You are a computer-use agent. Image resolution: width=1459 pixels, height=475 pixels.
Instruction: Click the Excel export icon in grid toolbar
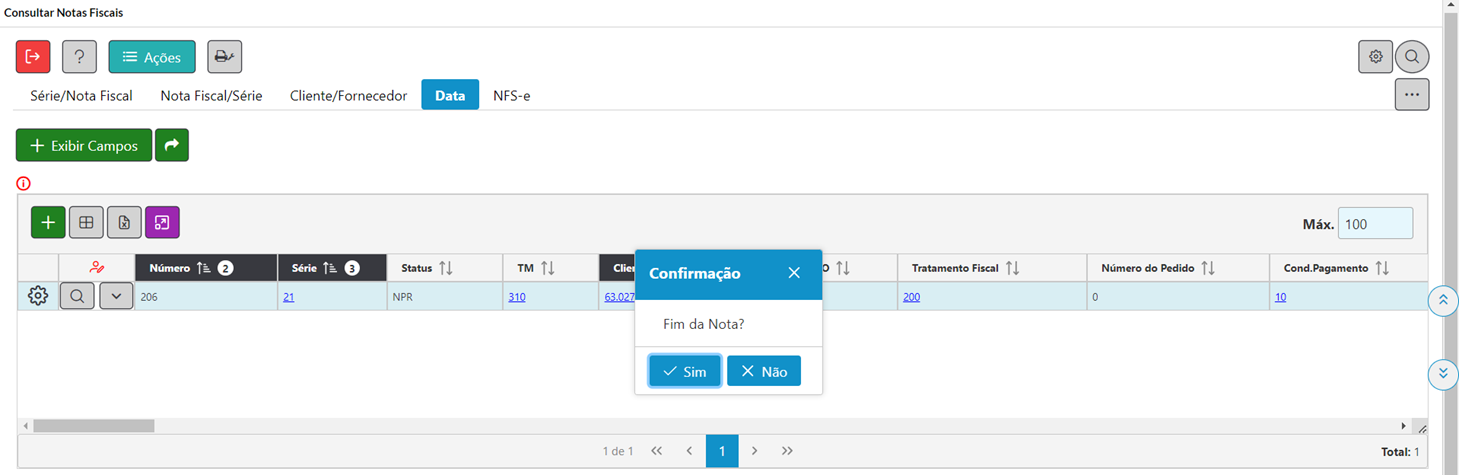(124, 222)
